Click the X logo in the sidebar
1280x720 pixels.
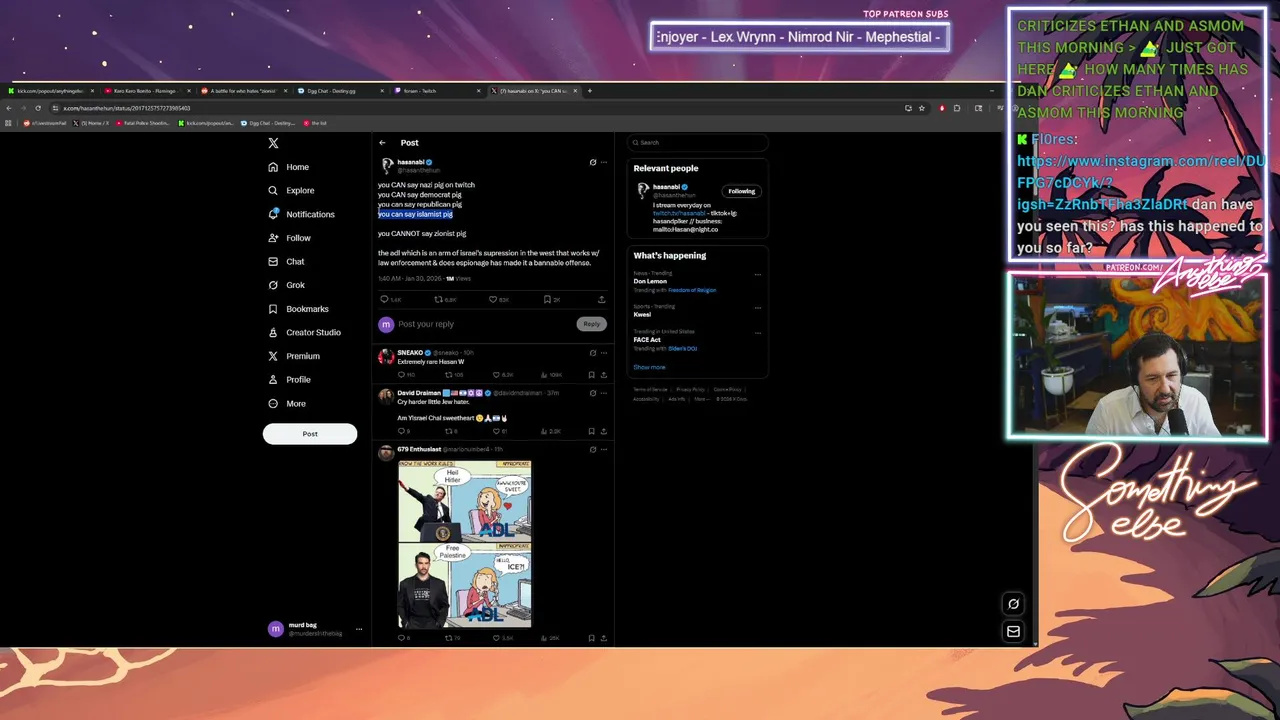point(273,143)
